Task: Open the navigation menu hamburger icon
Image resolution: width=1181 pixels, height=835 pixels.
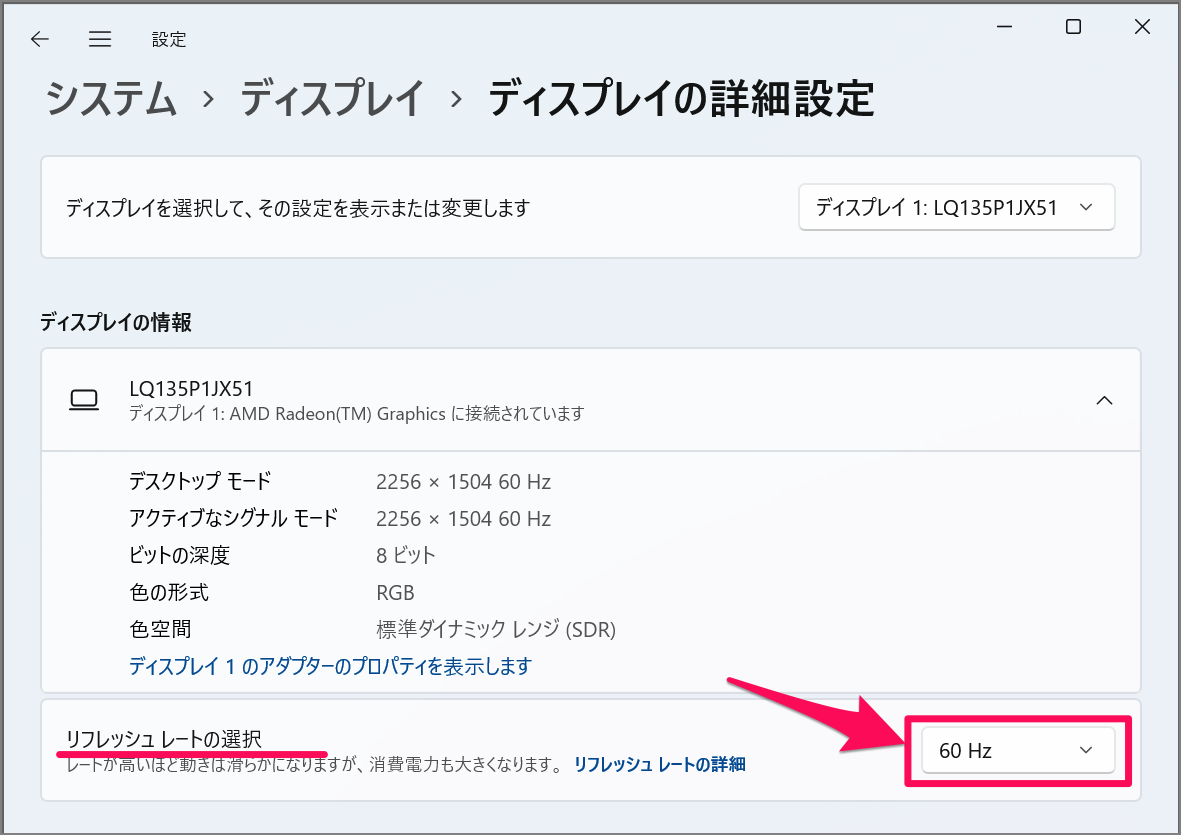Action: pyautogui.click(x=99, y=39)
